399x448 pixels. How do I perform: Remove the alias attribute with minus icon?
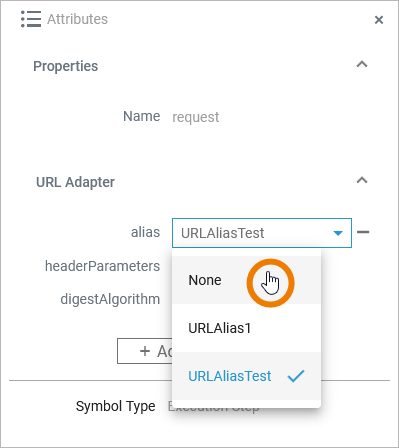pos(363,232)
